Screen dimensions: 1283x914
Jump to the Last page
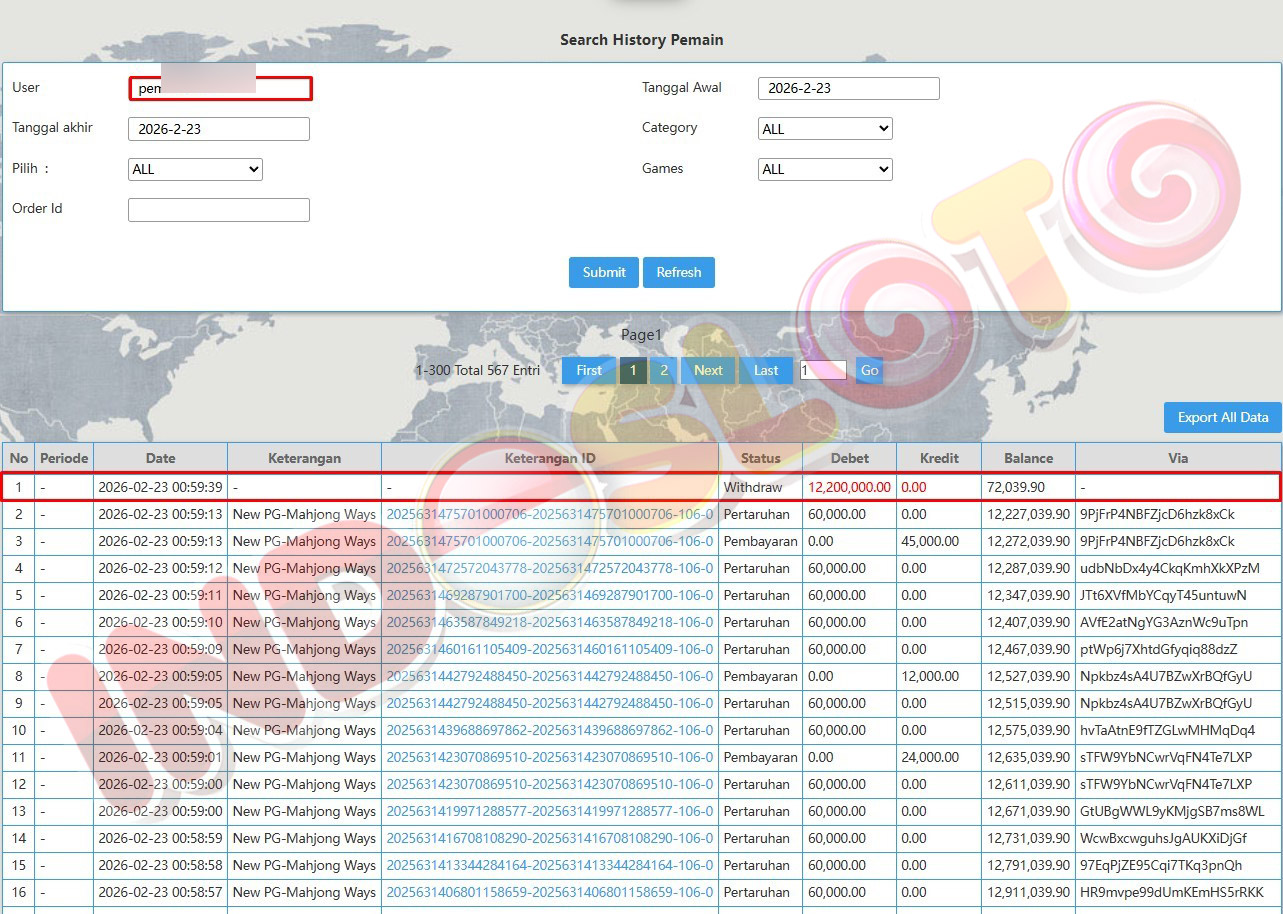[766, 370]
